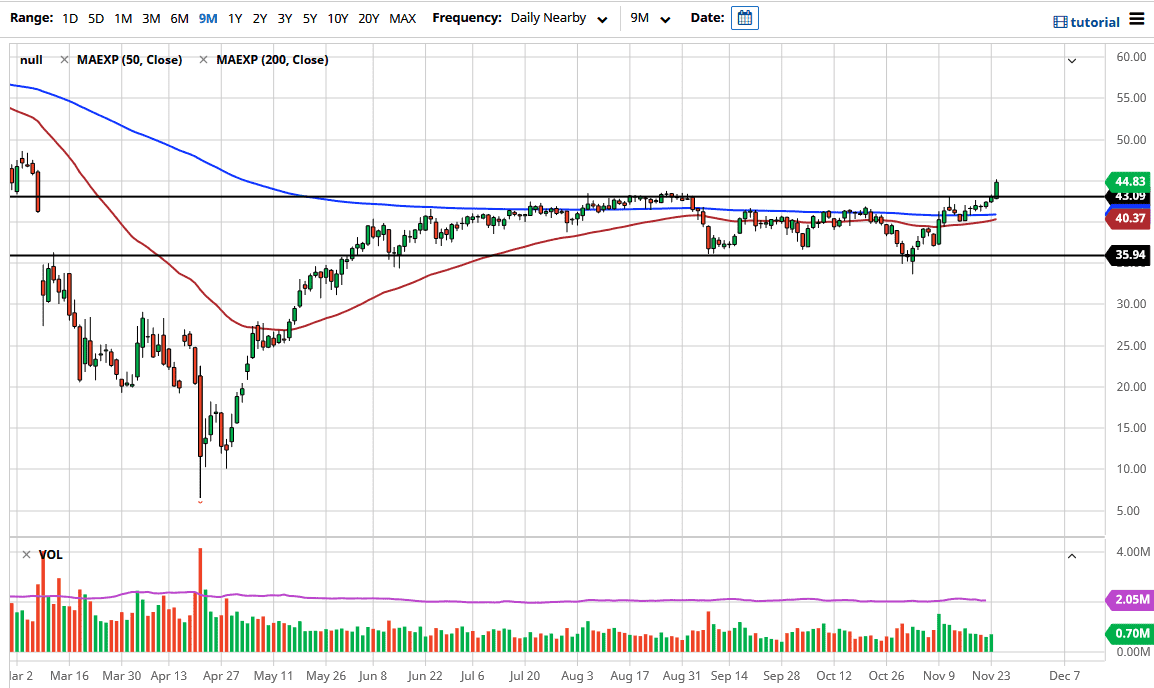Image resolution: width=1154 pixels, height=688 pixels.
Task: Select the MAX range option
Action: (403, 18)
